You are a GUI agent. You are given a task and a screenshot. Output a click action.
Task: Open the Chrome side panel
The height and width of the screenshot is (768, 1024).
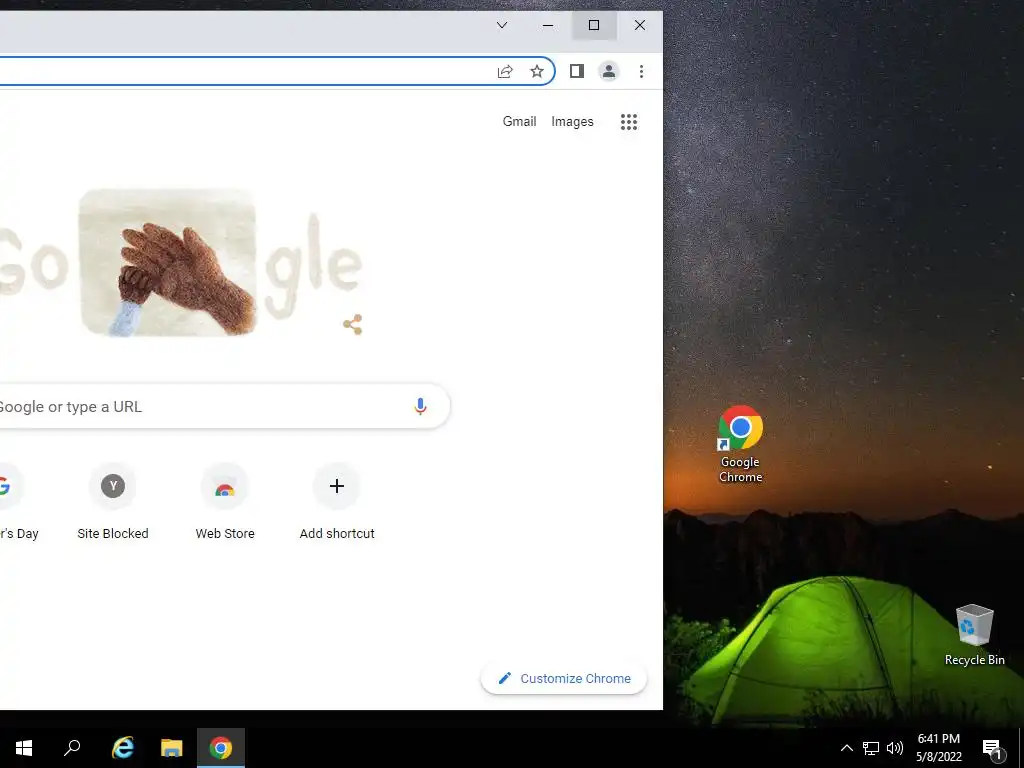coord(577,71)
